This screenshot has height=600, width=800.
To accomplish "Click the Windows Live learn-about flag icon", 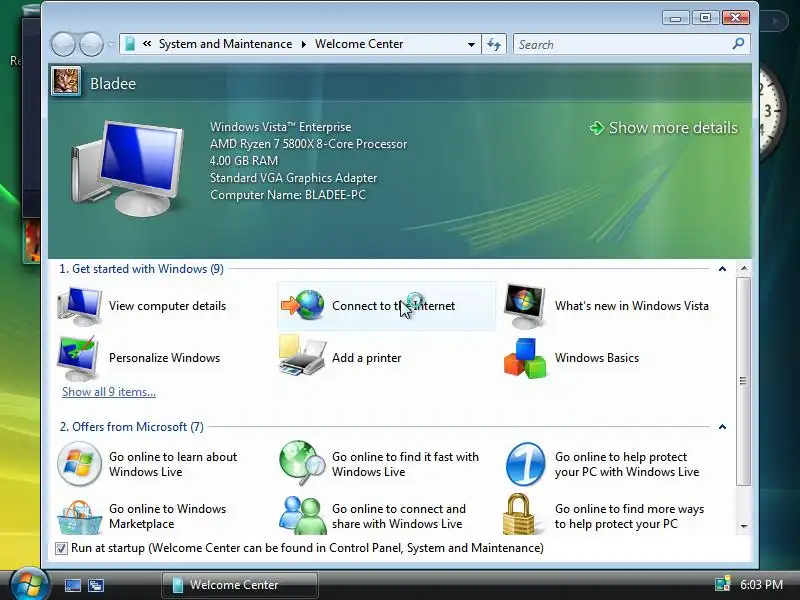I will pos(79,464).
